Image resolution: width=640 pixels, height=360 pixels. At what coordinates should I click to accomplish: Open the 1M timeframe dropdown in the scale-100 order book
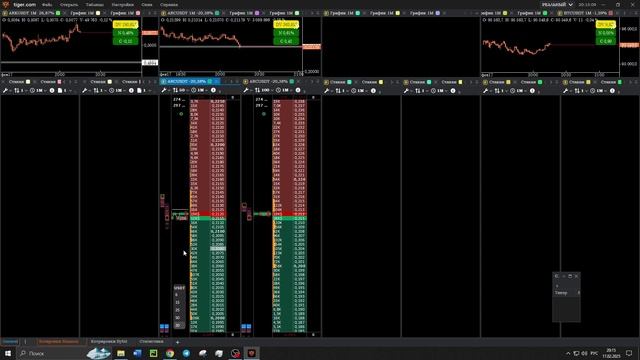[283, 90]
